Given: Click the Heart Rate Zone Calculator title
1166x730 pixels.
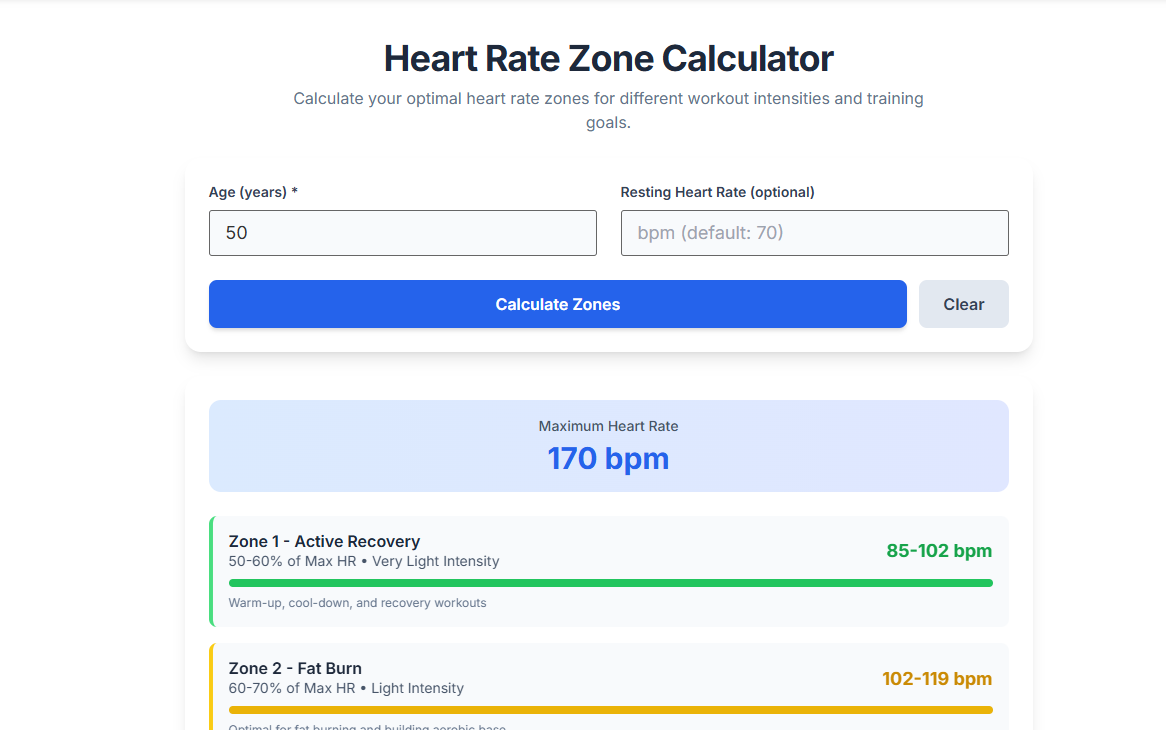Looking at the screenshot, I should point(608,58).
